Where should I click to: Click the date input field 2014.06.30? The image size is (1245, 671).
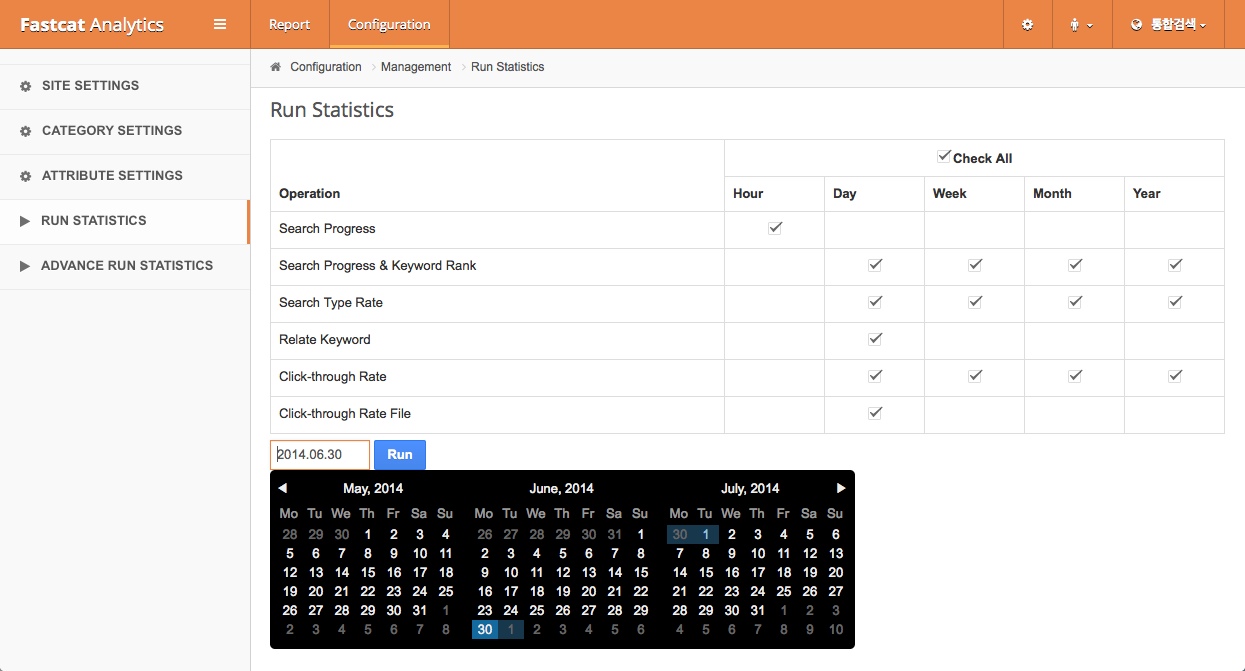click(320, 455)
